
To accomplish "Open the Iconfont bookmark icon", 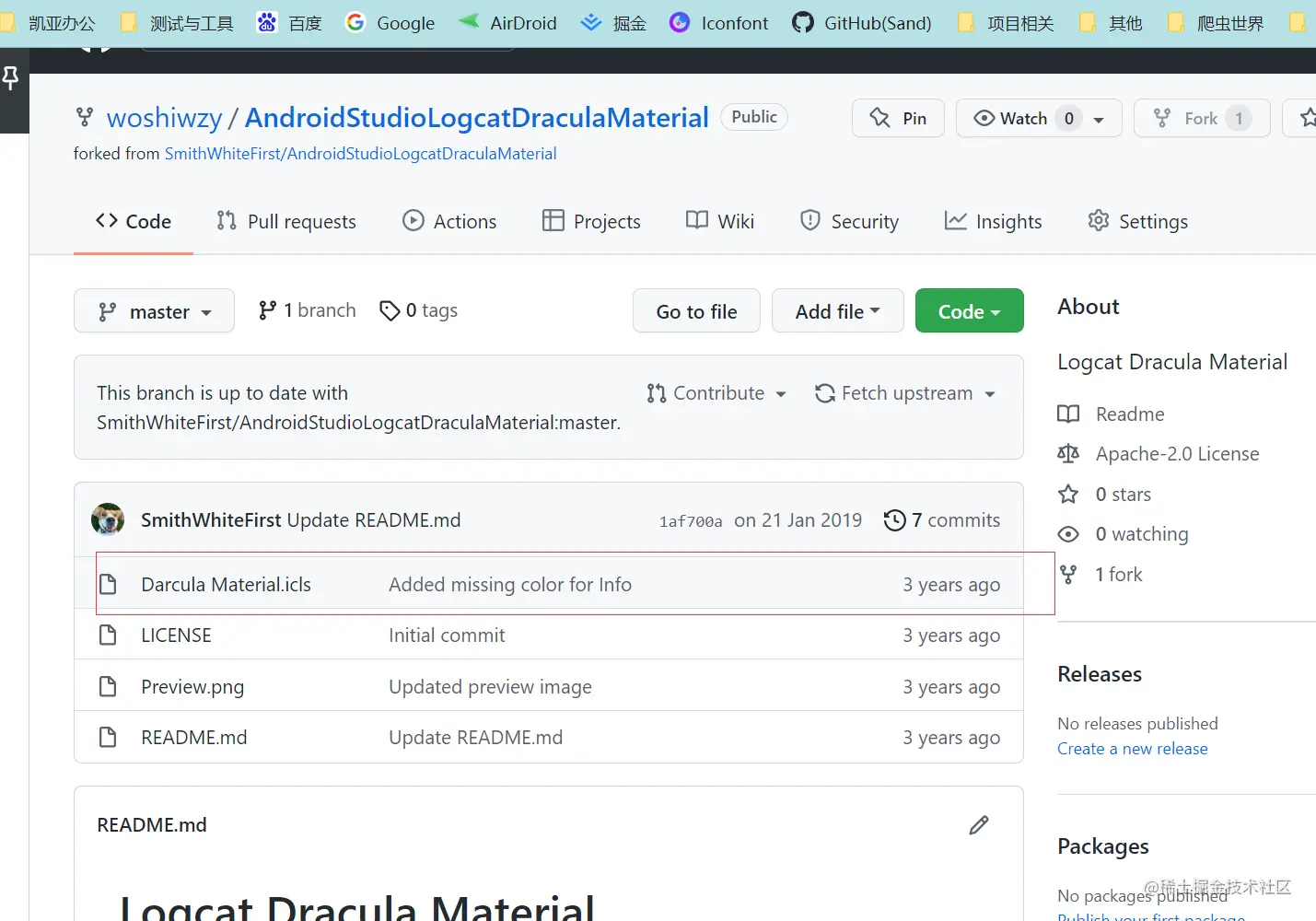I will [680, 22].
